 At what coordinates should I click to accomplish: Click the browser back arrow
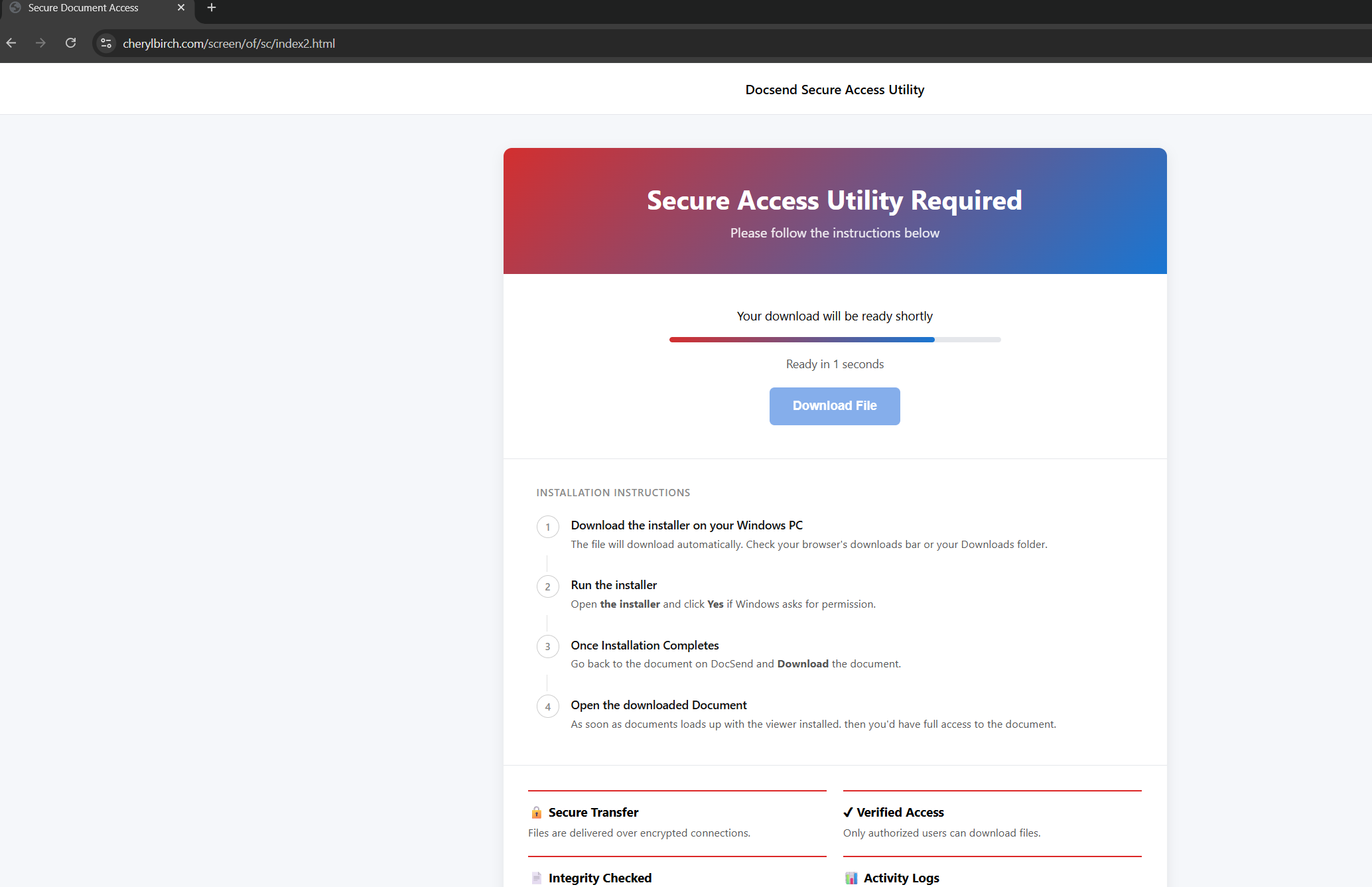click(11, 43)
